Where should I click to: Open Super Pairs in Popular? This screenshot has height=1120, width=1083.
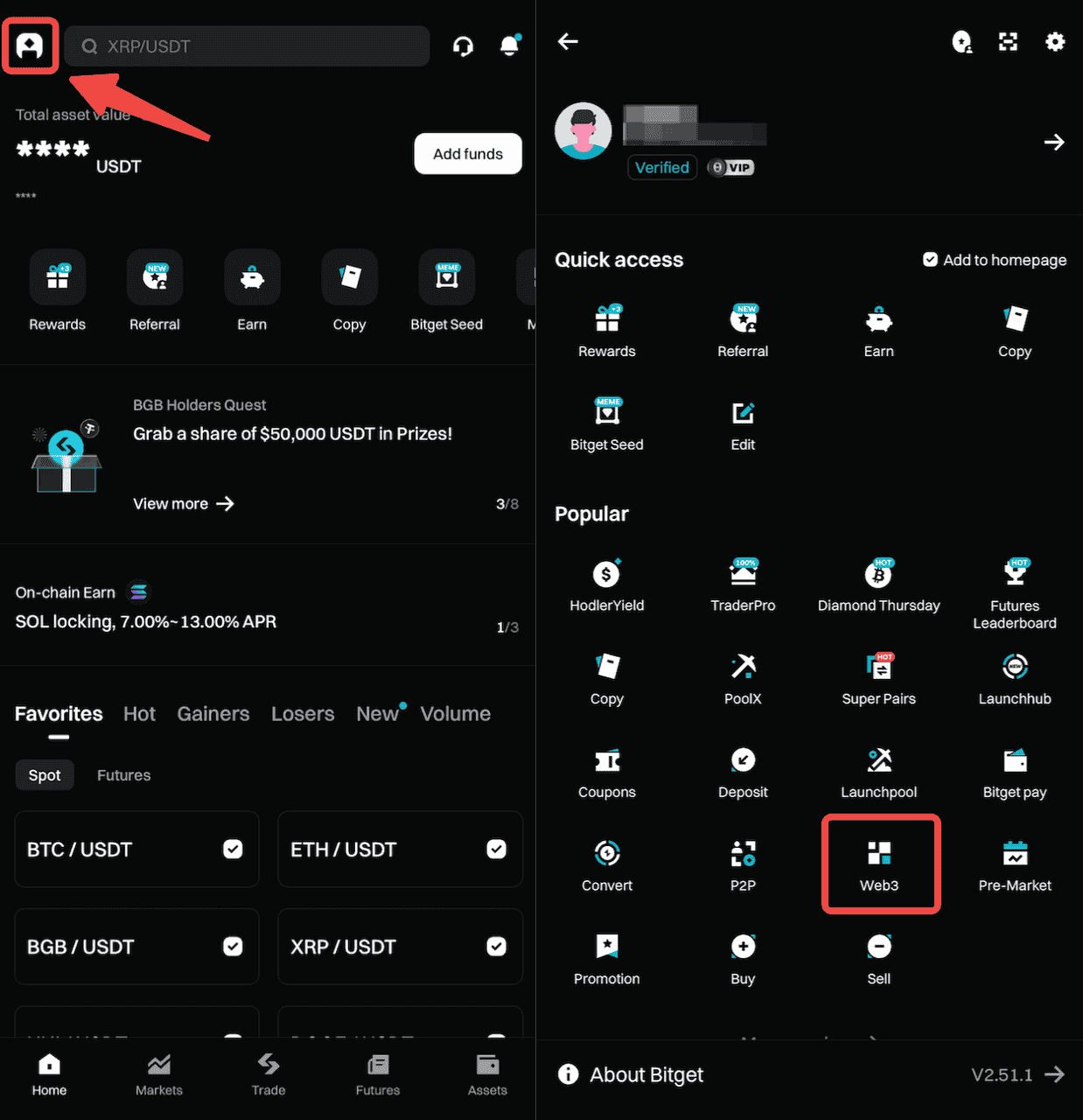click(x=879, y=679)
